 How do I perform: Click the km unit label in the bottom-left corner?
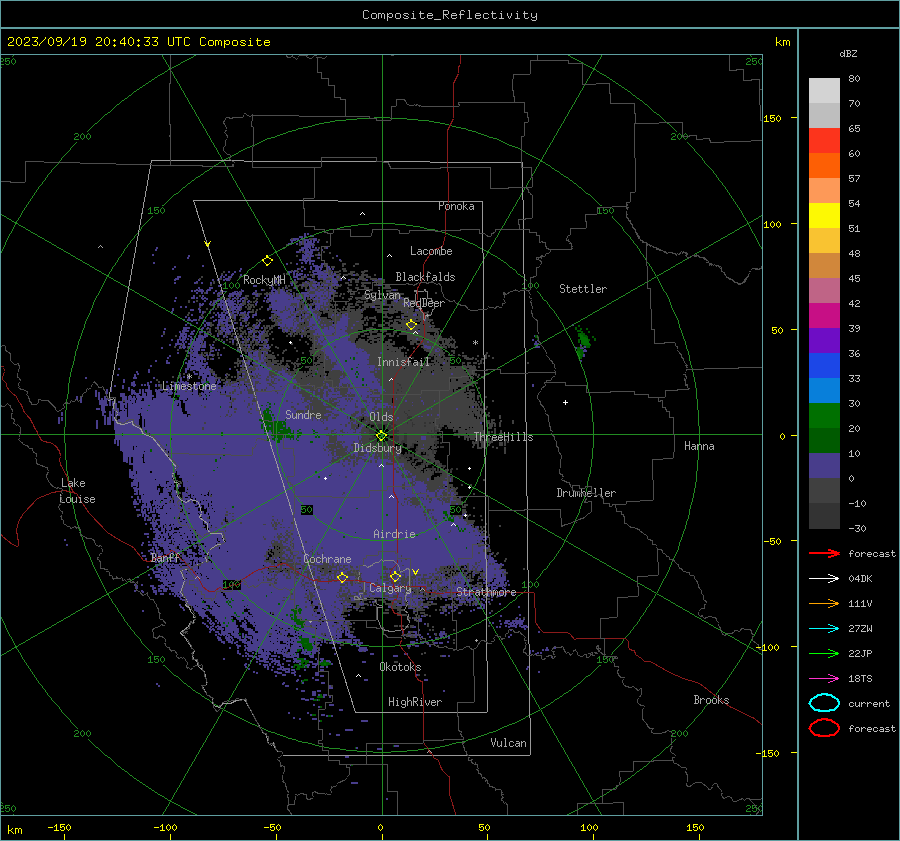14,830
